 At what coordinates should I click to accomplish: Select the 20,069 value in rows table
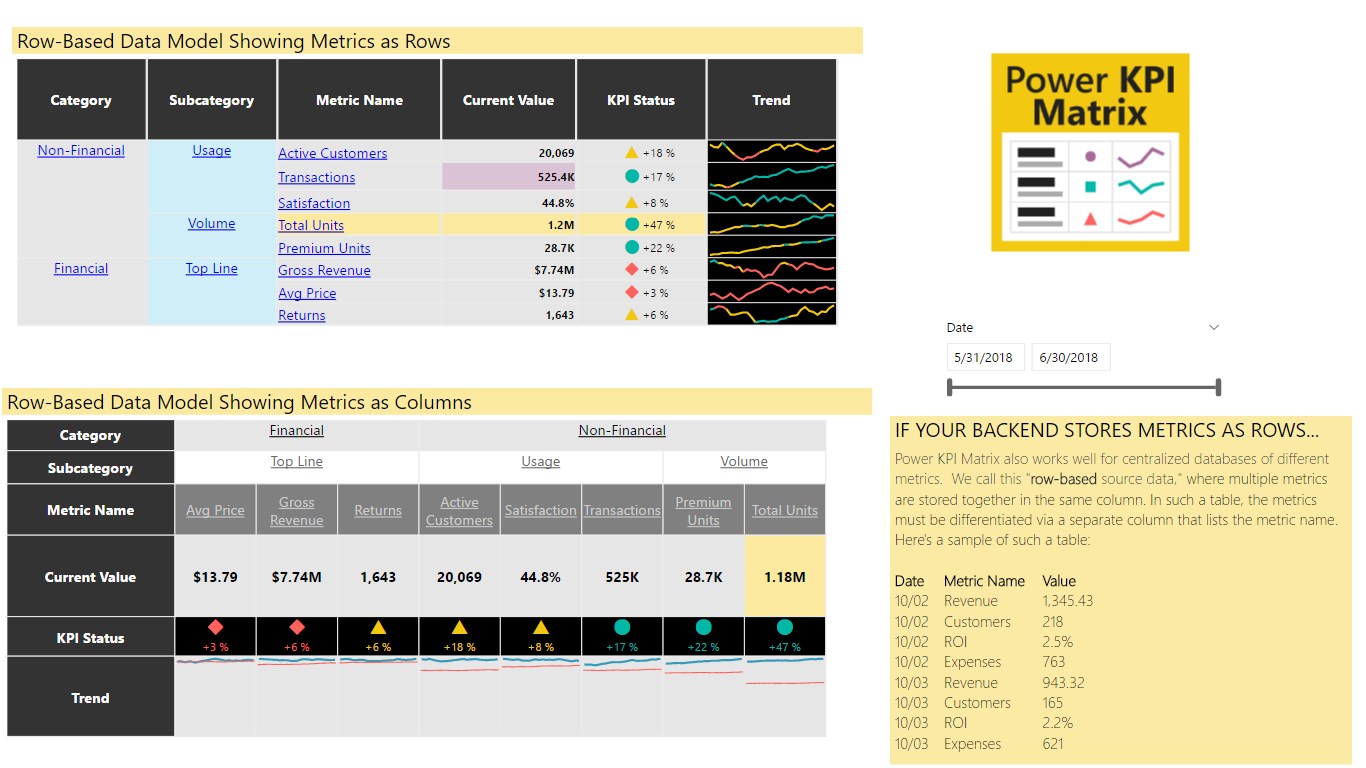pos(556,153)
